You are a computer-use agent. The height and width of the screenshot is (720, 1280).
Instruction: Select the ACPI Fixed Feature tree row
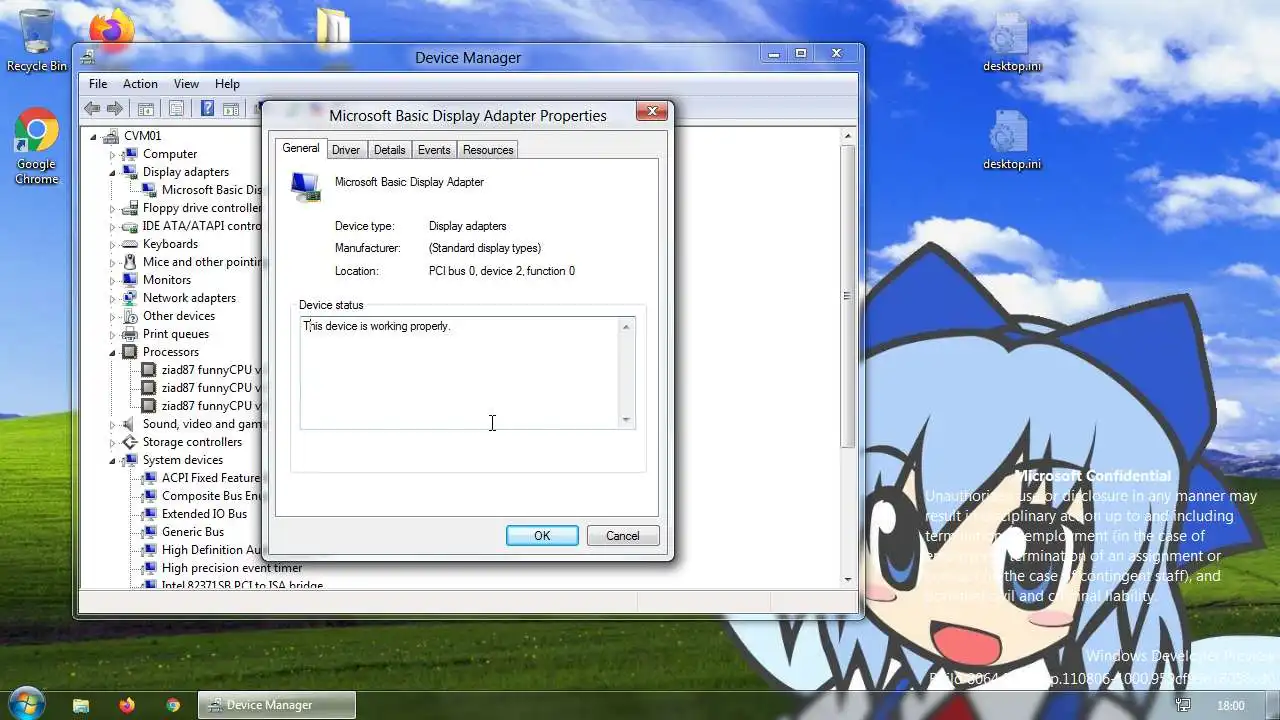pos(201,478)
